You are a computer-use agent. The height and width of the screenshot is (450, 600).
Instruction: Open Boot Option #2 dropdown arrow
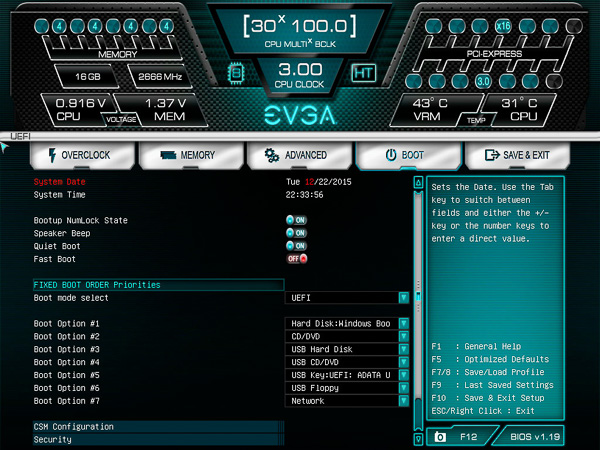[404, 336]
